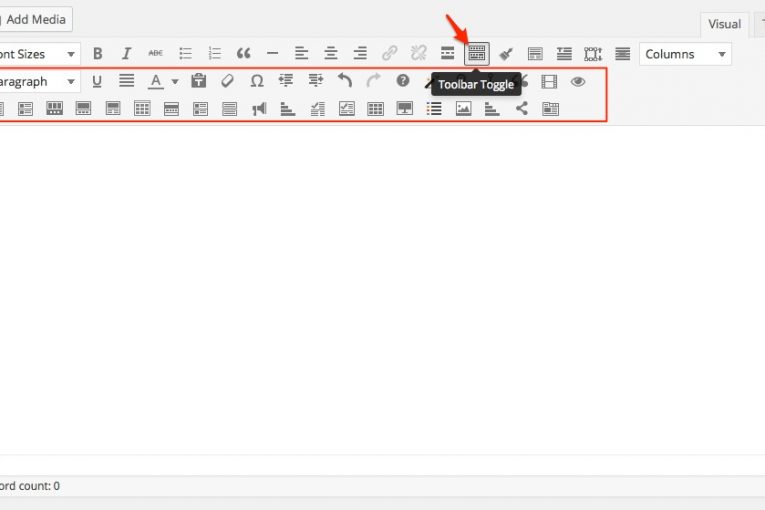Click the eye preview icon

[578, 82]
